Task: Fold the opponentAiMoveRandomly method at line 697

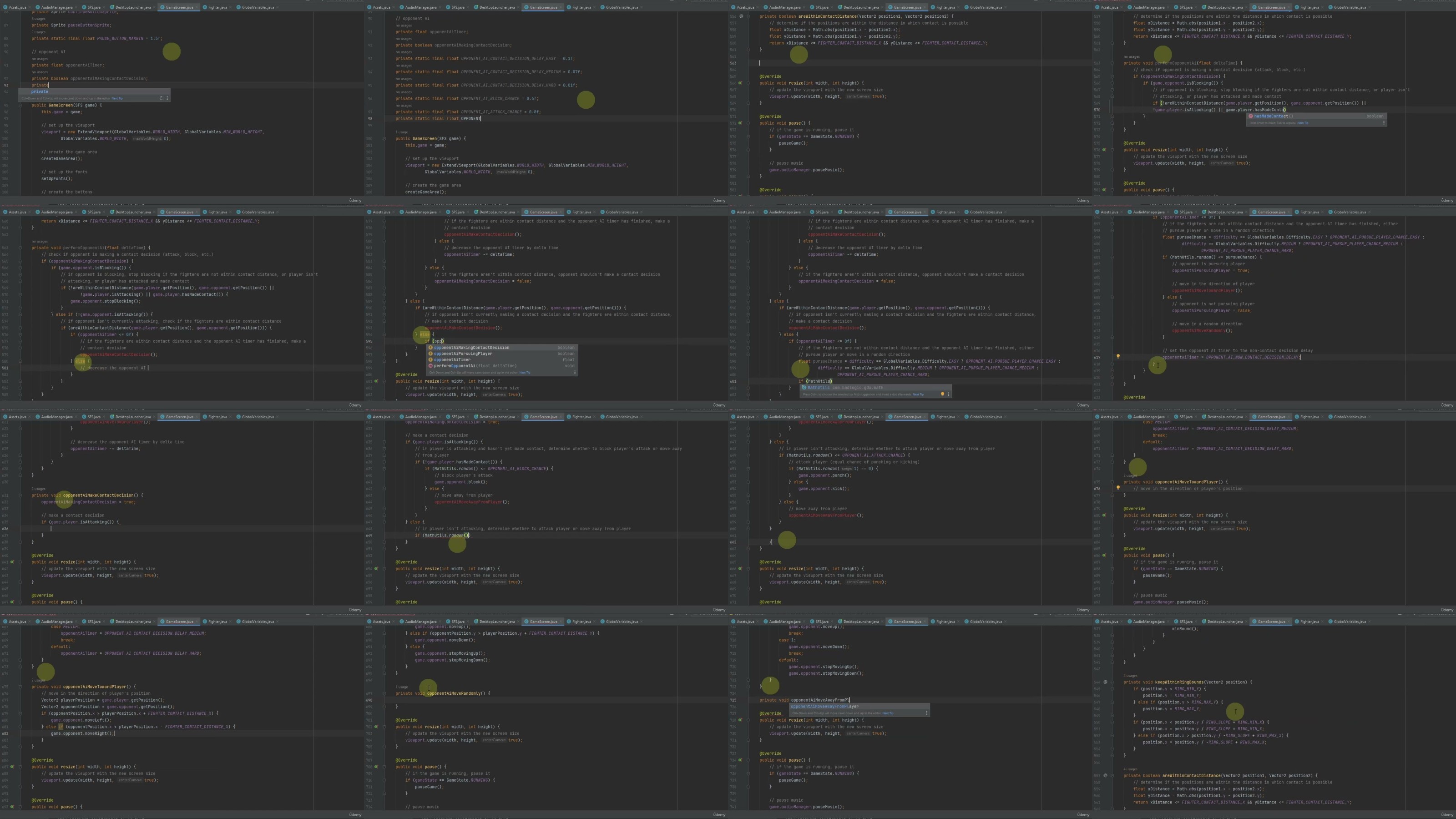Action: (384, 693)
